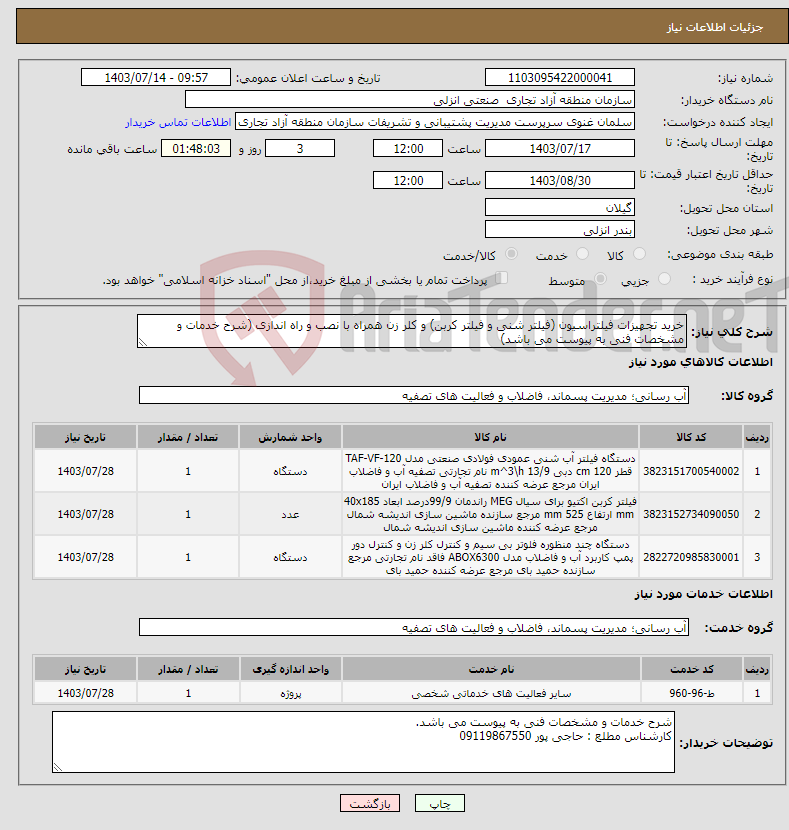Click the resize handle of general description box
789x830 pixels.
click(142, 342)
